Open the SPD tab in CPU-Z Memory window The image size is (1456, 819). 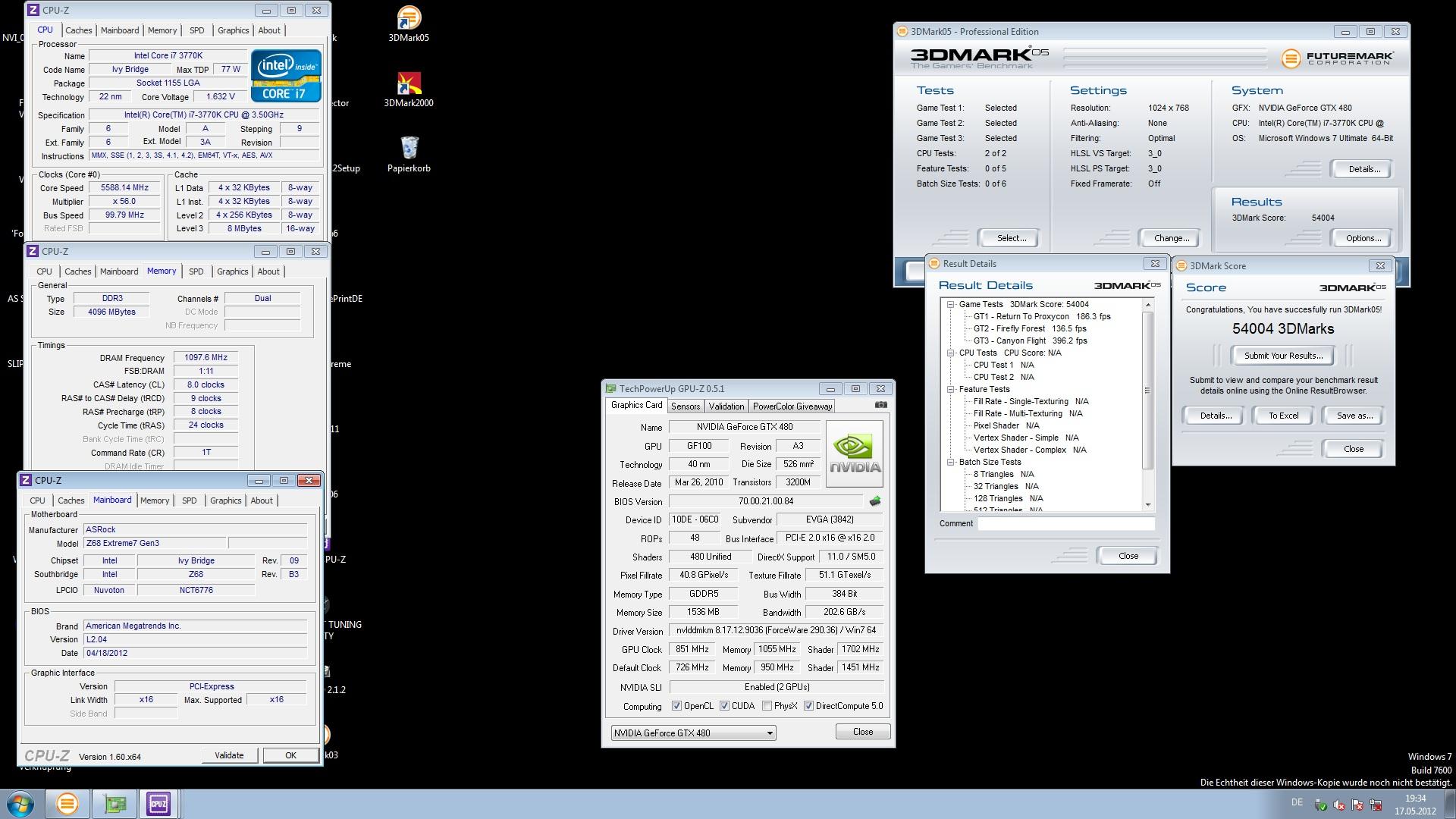pyautogui.click(x=196, y=271)
